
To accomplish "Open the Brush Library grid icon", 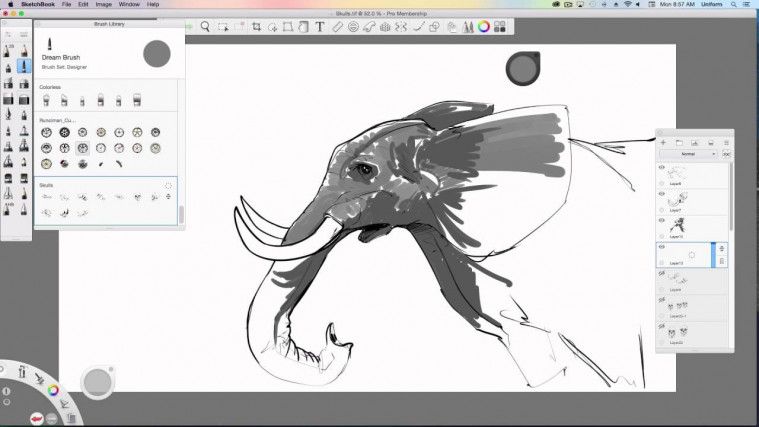I will (500, 27).
